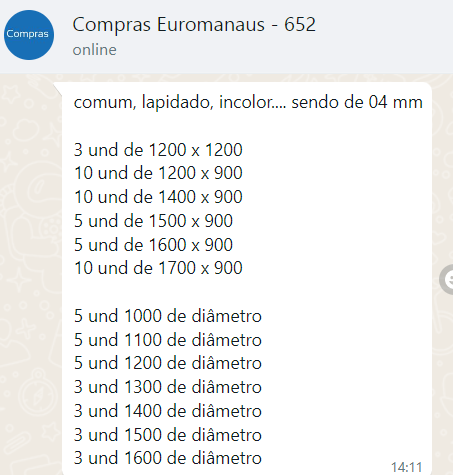Click the line 3 und de 1200 x 1200
This screenshot has height=475, width=453.
[158, 150]
